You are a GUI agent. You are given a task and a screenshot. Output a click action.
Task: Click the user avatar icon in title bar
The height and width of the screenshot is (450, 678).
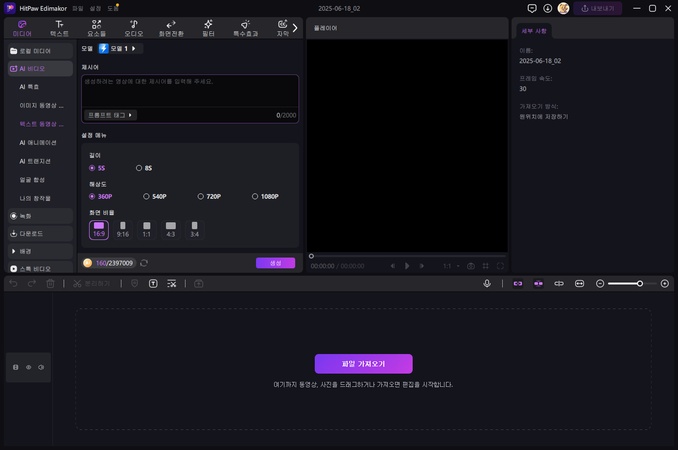pyautogui.click(x=563, y=8)
